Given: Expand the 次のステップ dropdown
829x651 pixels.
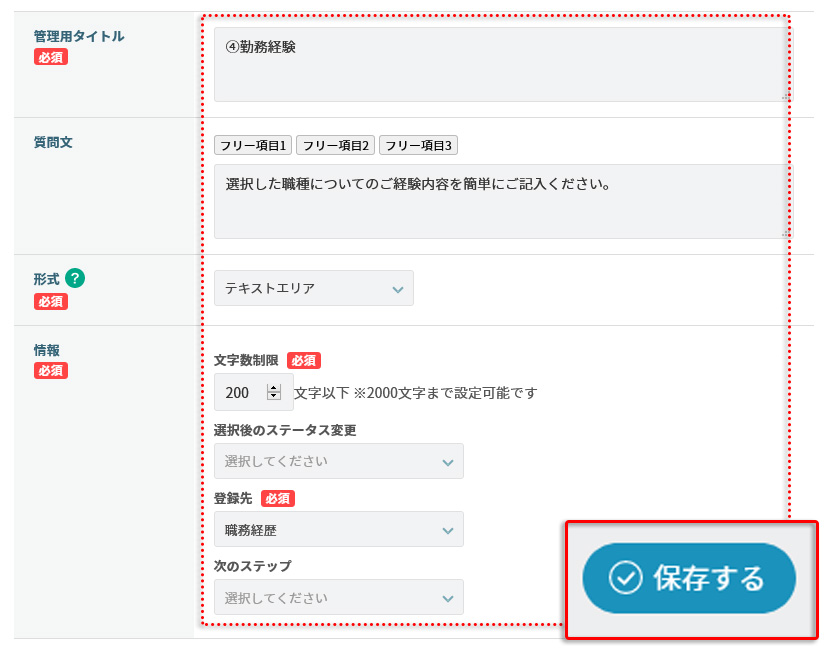Looking at the screenshot, I should click(338, 598).
